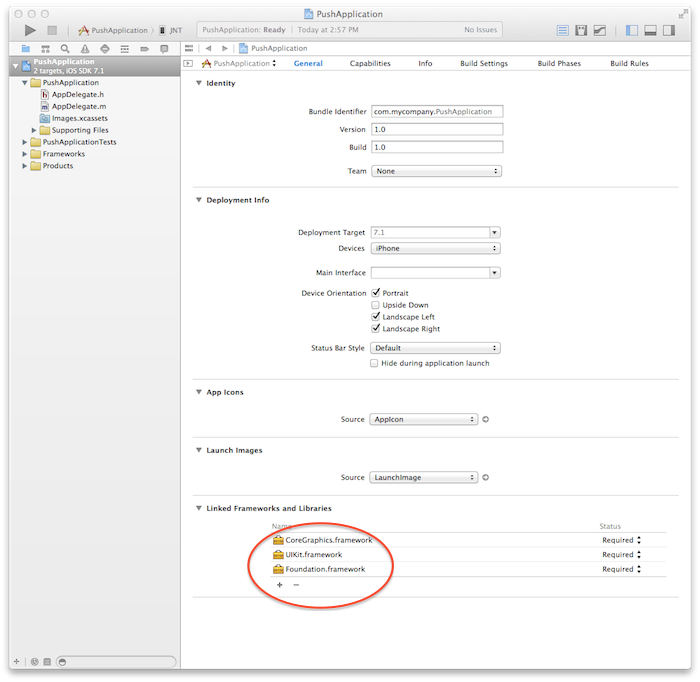Switch to the Build Phases tab
The height and width of the screenshot is (682, 700).
(x=559, y=63)
